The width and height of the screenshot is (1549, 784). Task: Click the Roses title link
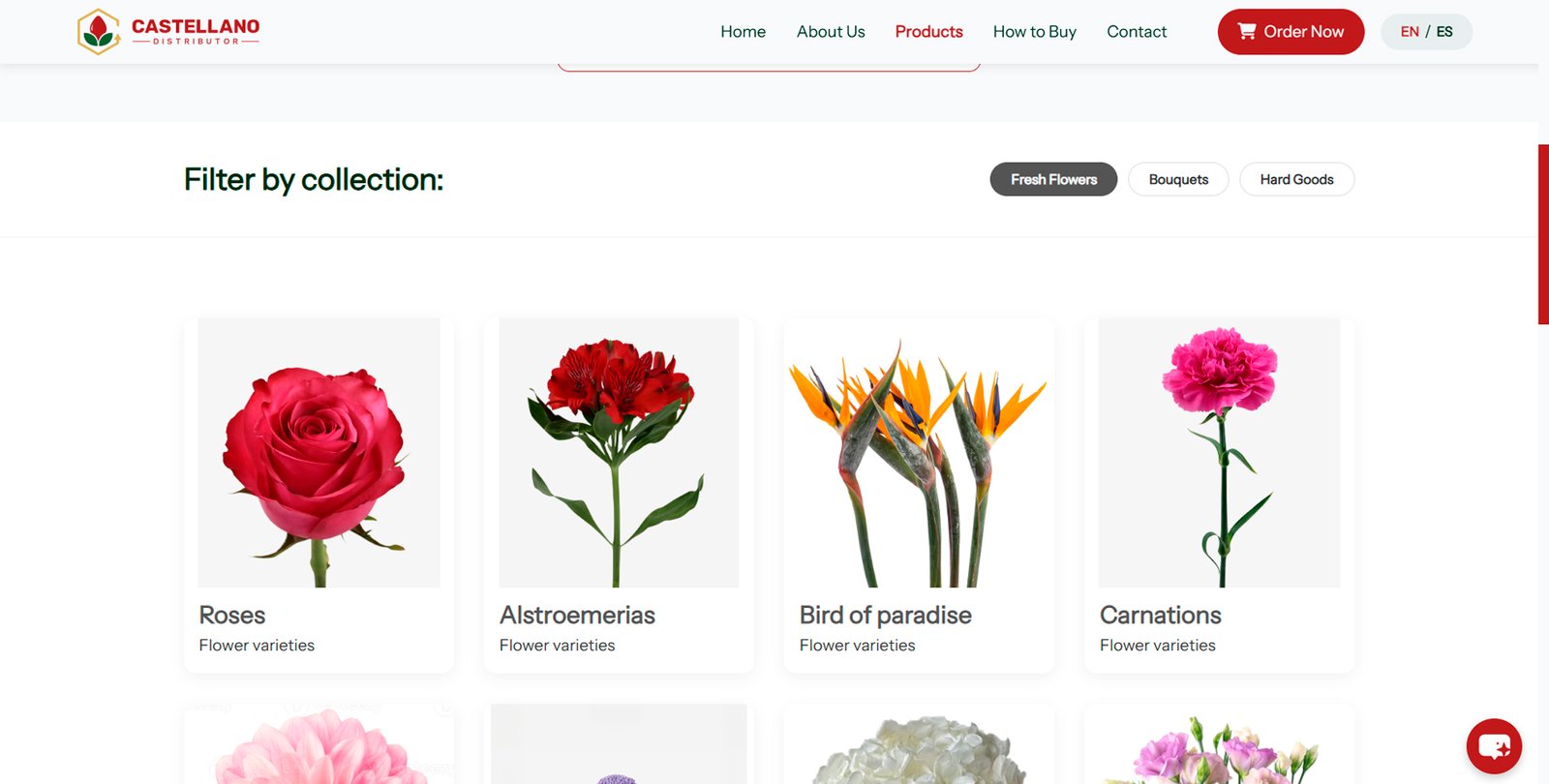tap(232, 616)
